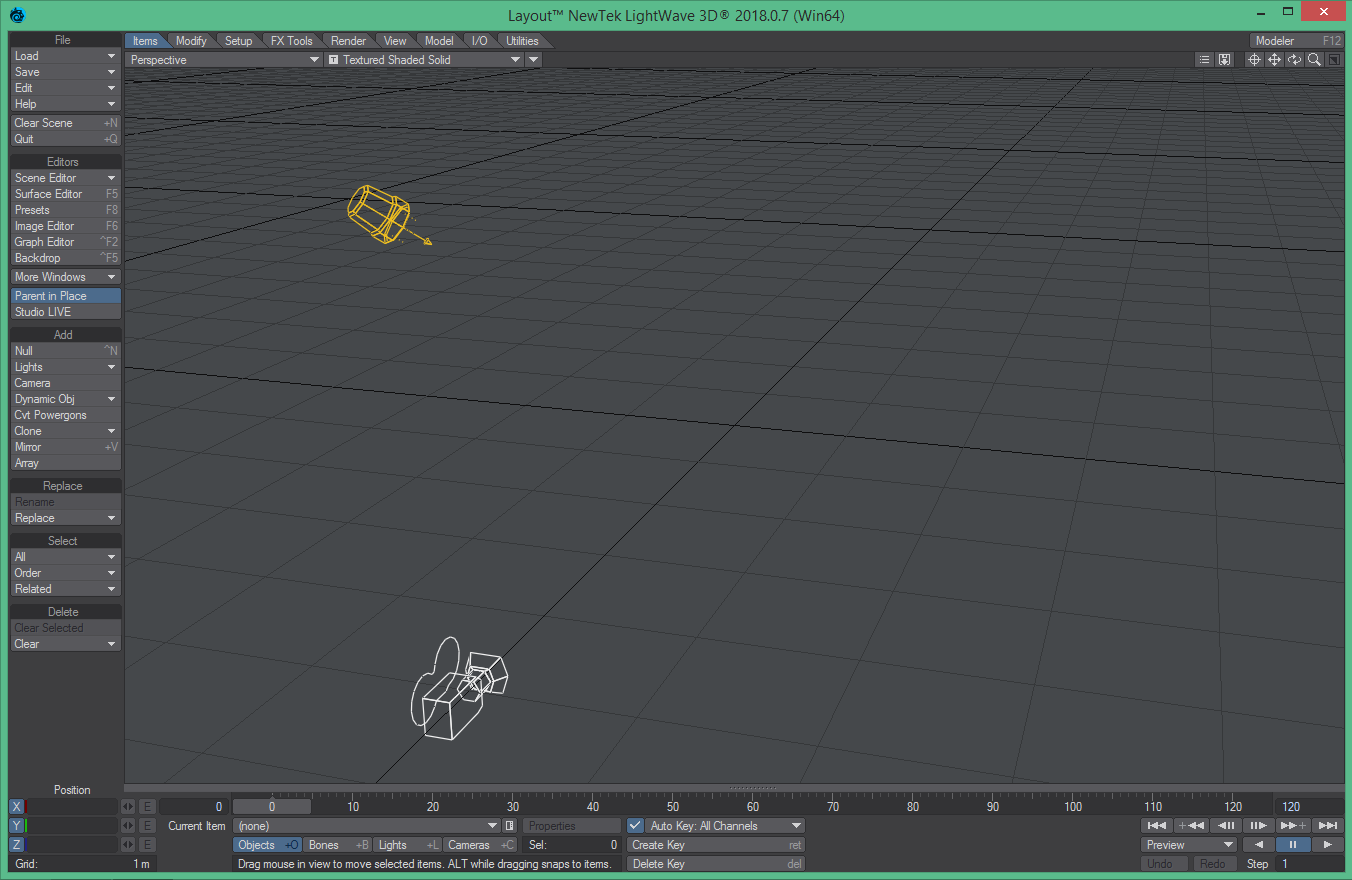Open envelope E button for Y channel

tap(147, 826)
